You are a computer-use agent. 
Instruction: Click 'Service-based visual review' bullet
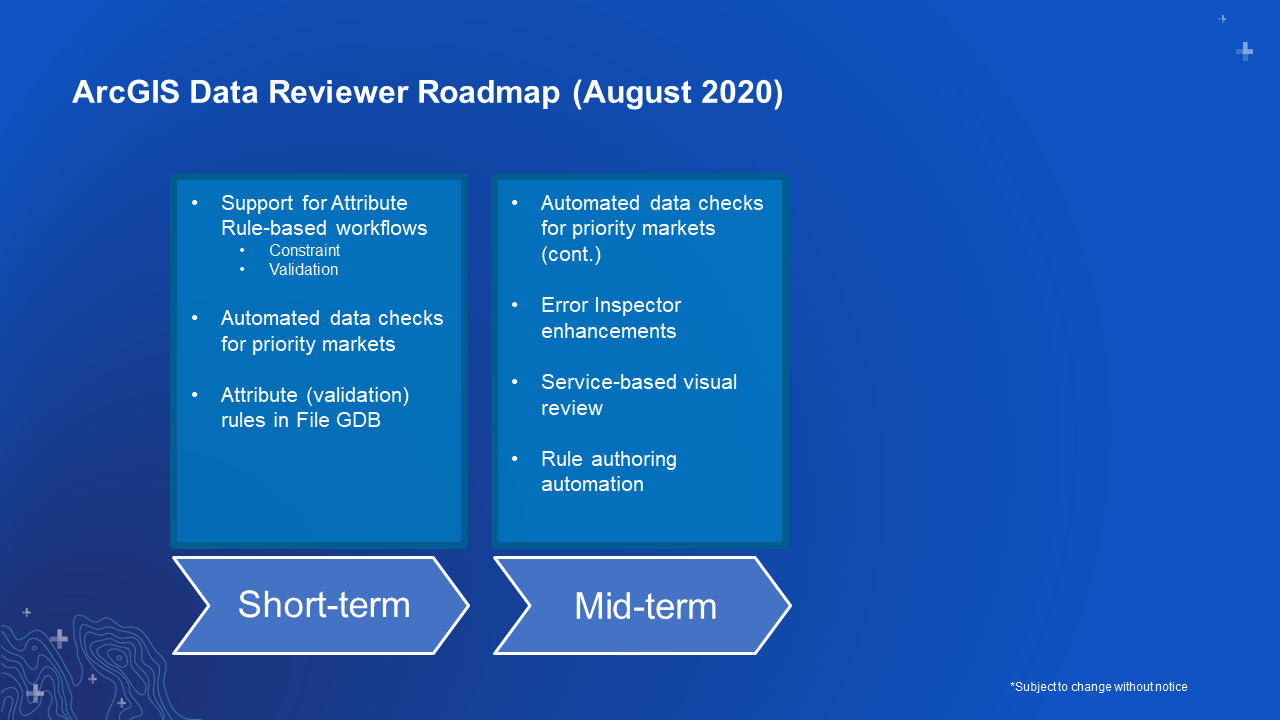[x=639, y=395]
